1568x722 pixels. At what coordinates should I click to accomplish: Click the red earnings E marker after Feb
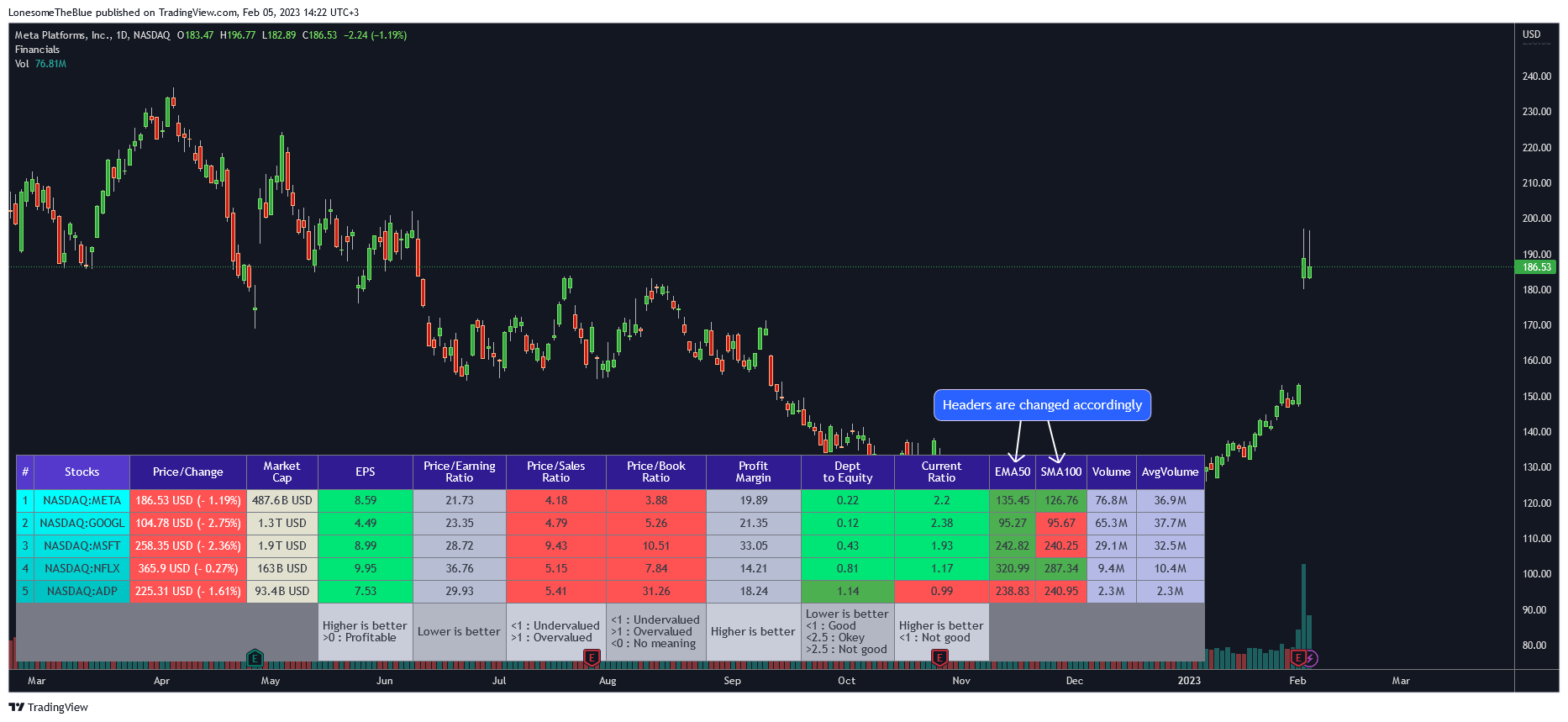coord(1298,658)
